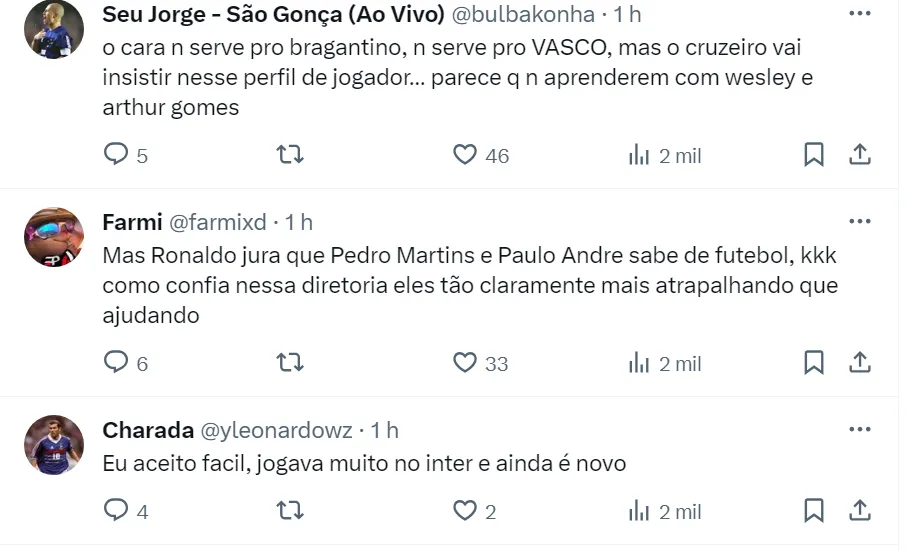The height and width of the screenshot is (551, 917).
Task: Reply to the Seu Jorge tweet
Action: tap(117, 154)
